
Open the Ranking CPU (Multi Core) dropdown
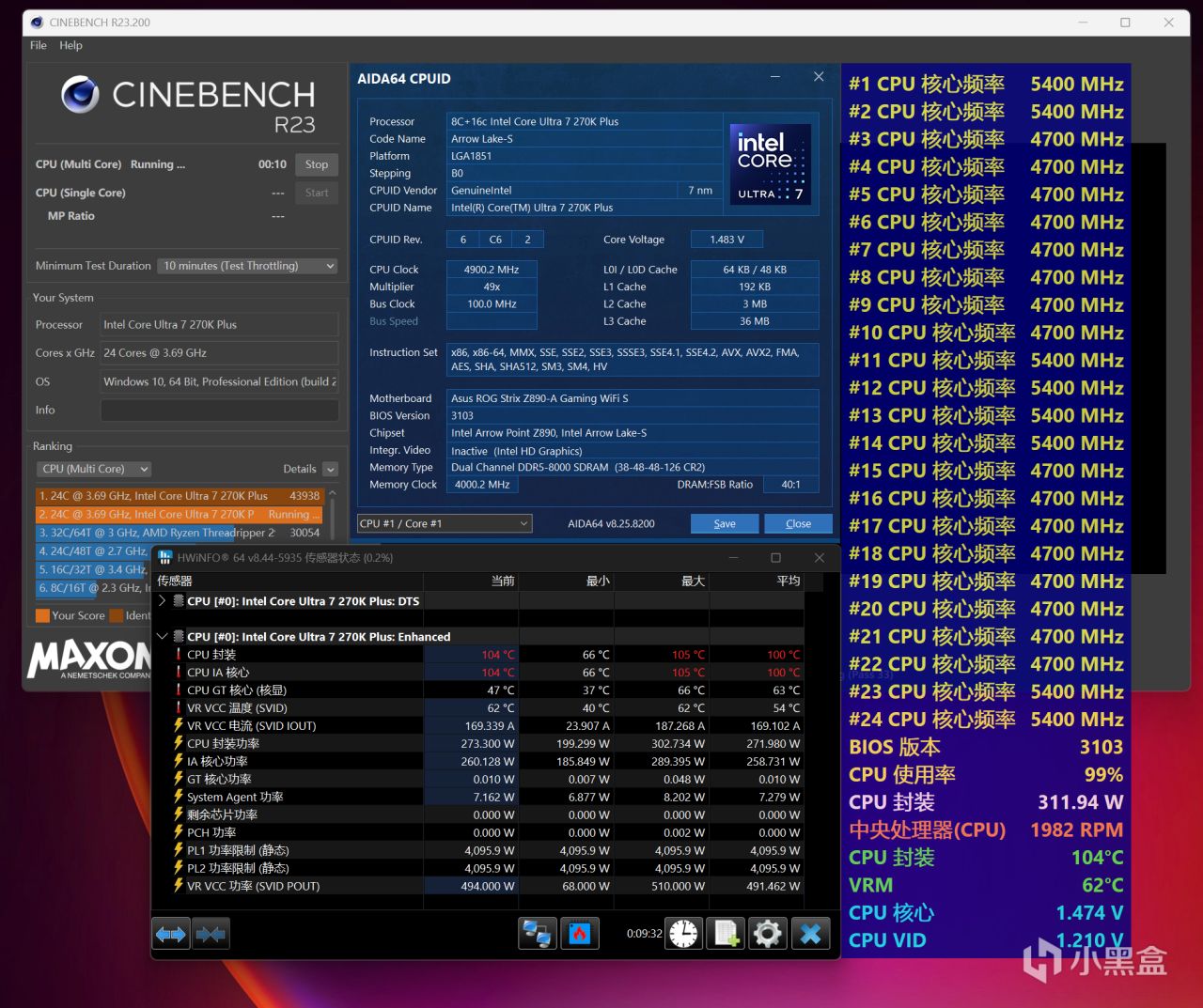[x=94, y=469]
